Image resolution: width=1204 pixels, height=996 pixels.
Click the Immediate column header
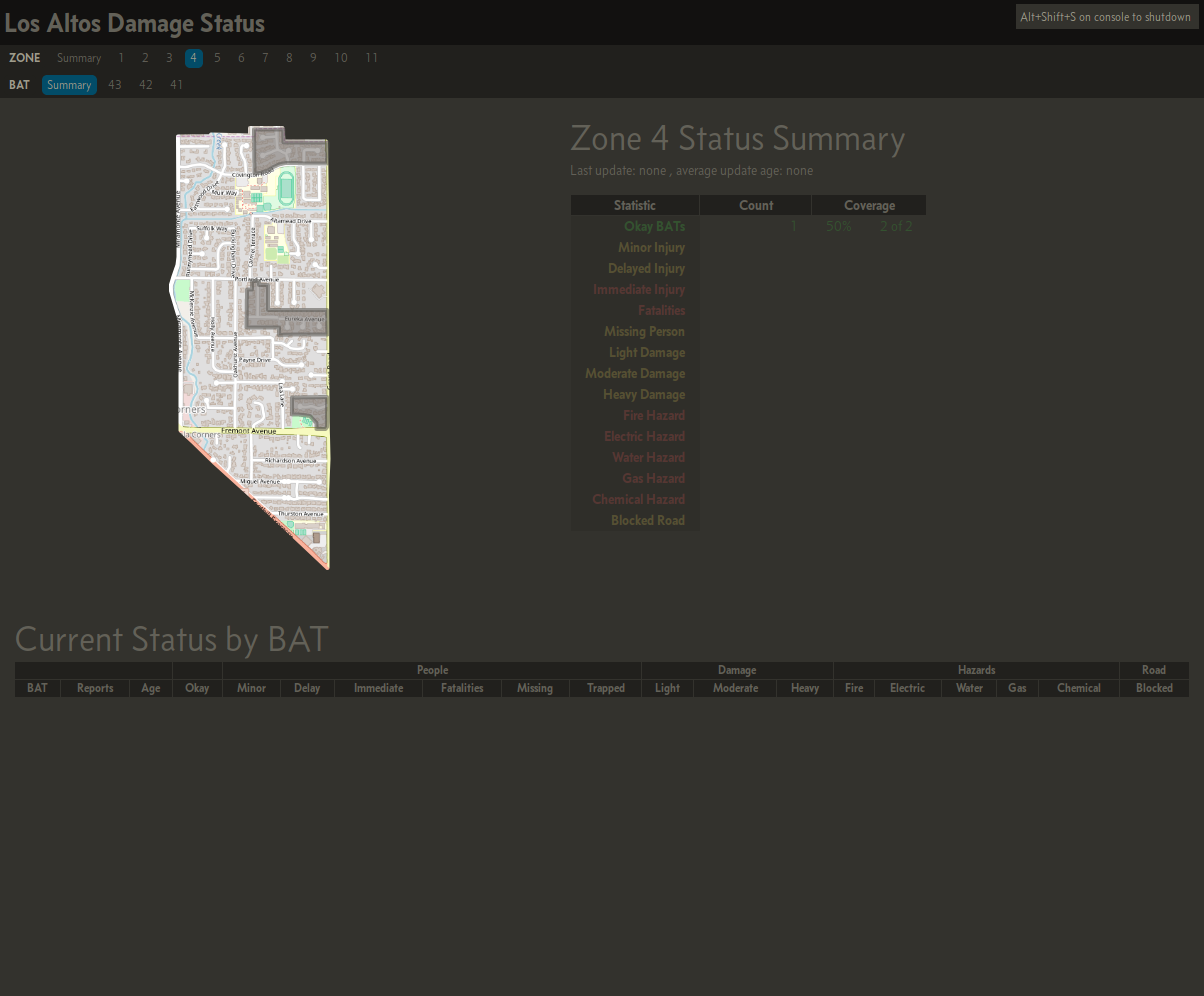(378, 688)
